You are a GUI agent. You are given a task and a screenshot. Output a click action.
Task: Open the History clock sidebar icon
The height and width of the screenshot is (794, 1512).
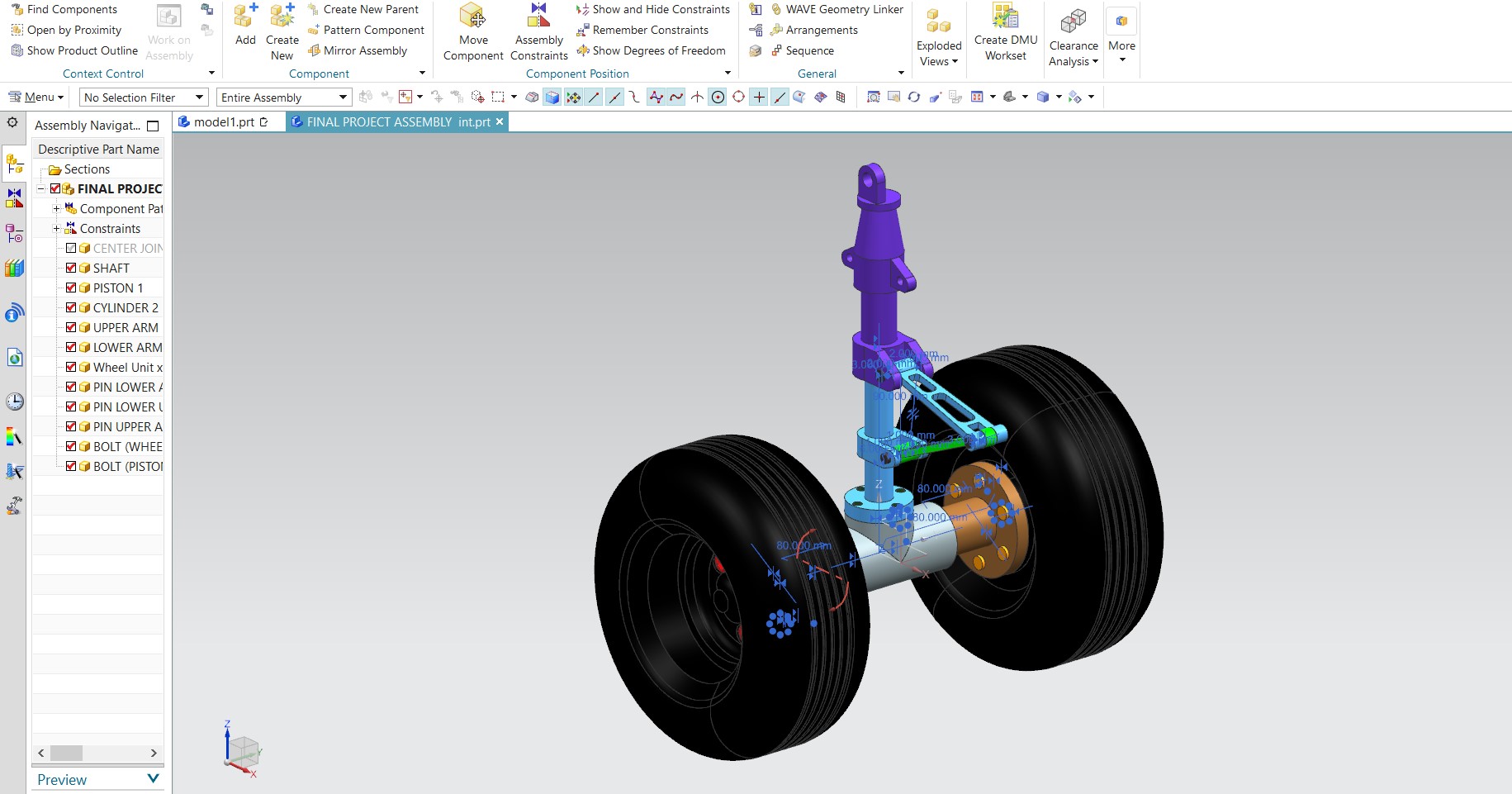pyautogui.click(x=15, y=402)
